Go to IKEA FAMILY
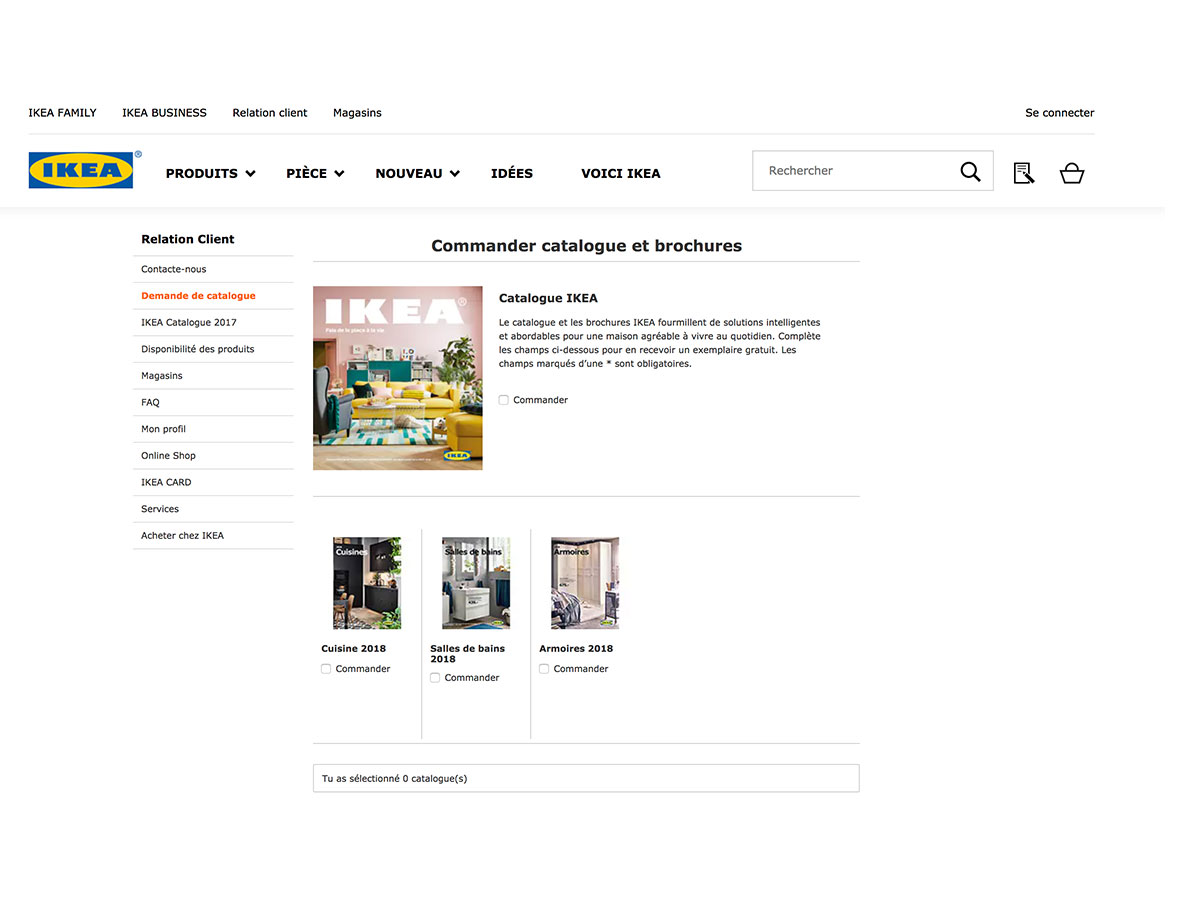 coord(62,113)
